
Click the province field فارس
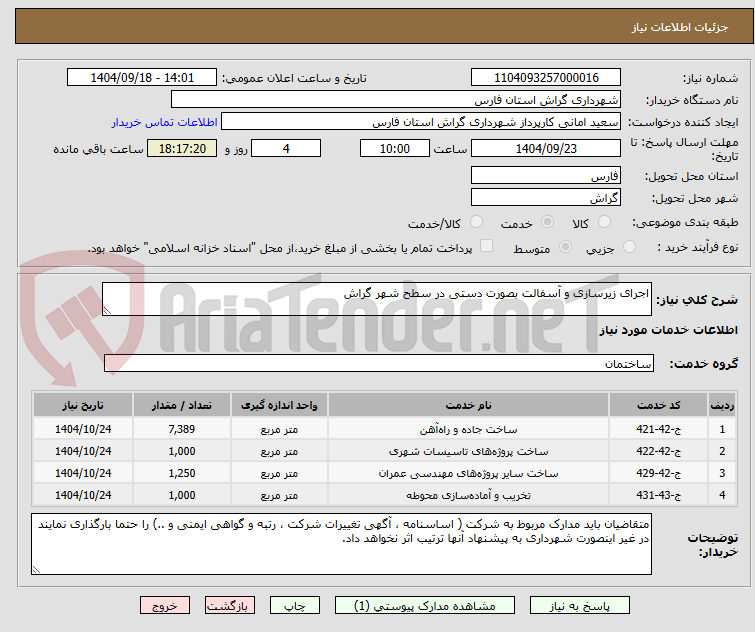[x=546, y=175]
